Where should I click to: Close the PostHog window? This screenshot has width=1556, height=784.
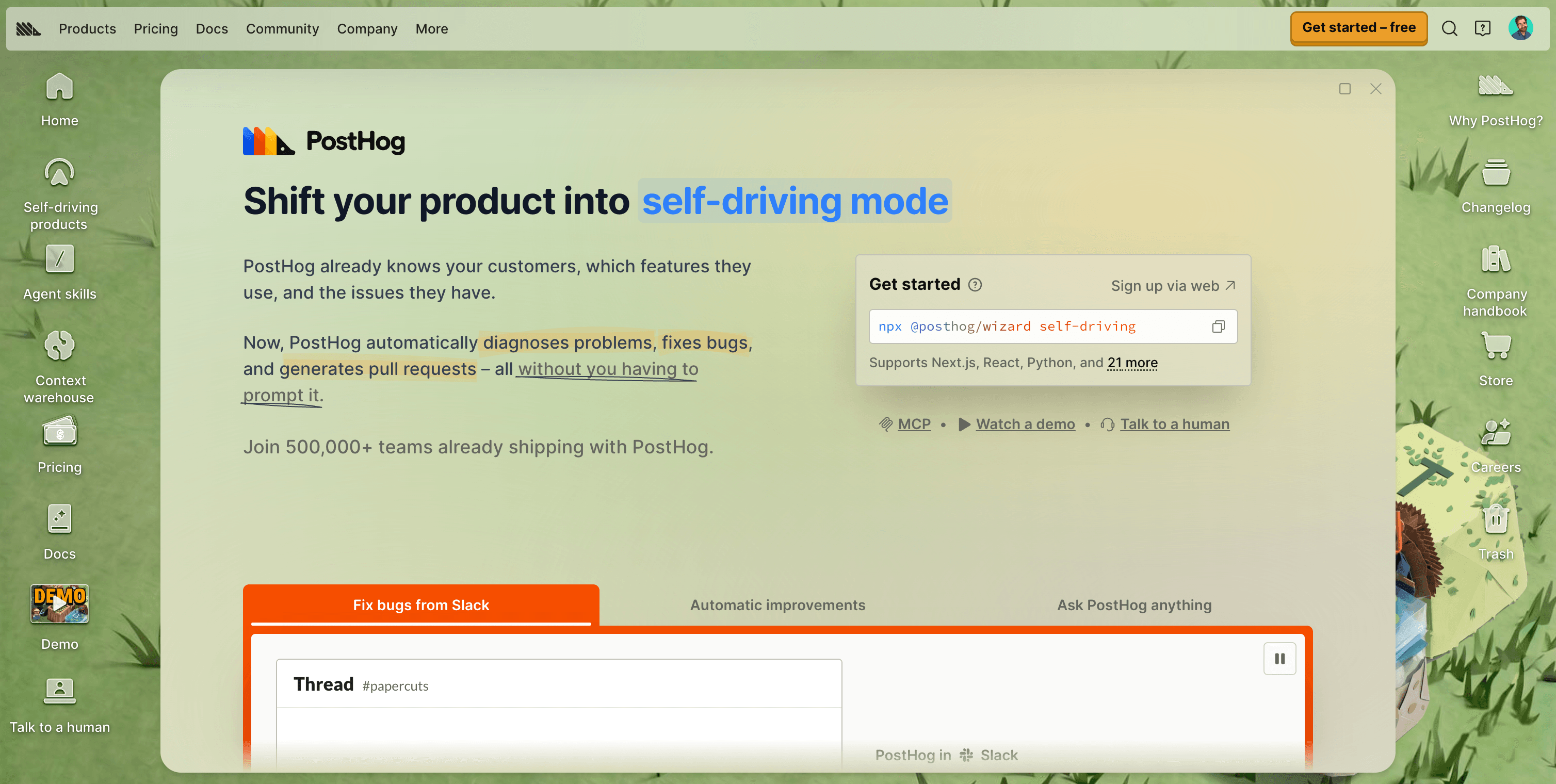1375,89
